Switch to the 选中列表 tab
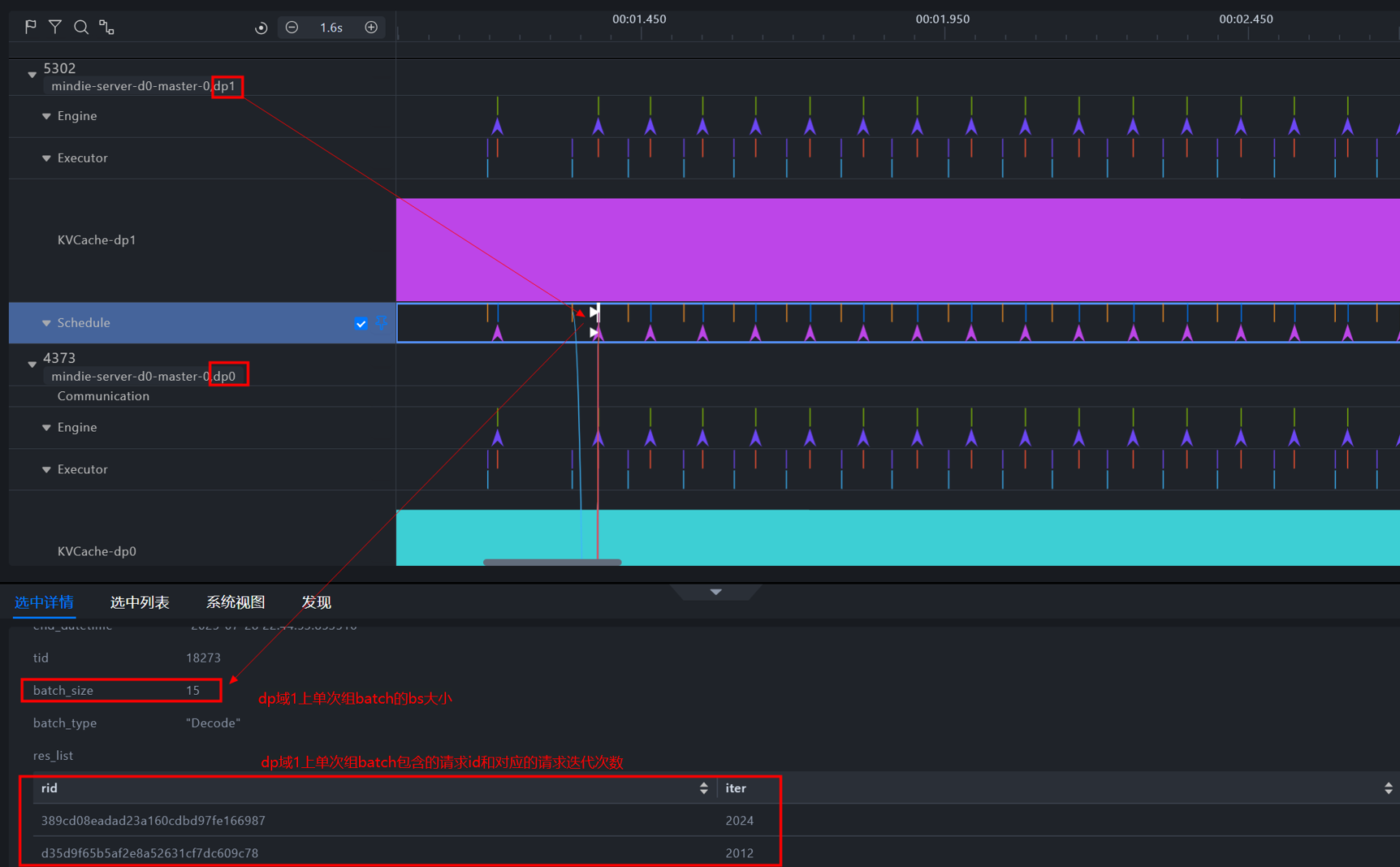 click(x=140, y=602)
